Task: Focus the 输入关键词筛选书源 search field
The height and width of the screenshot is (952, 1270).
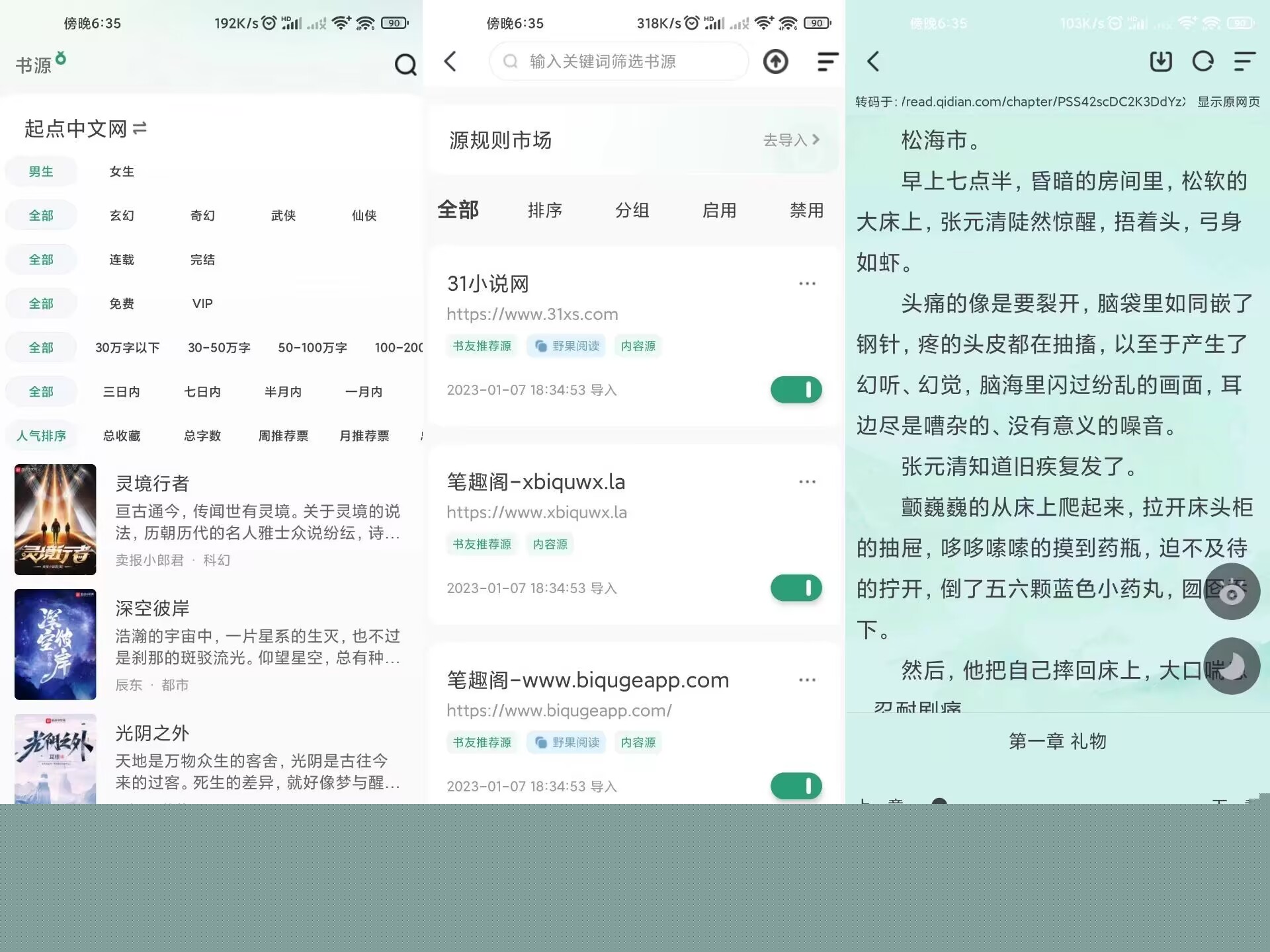Action: click(618, 61)
